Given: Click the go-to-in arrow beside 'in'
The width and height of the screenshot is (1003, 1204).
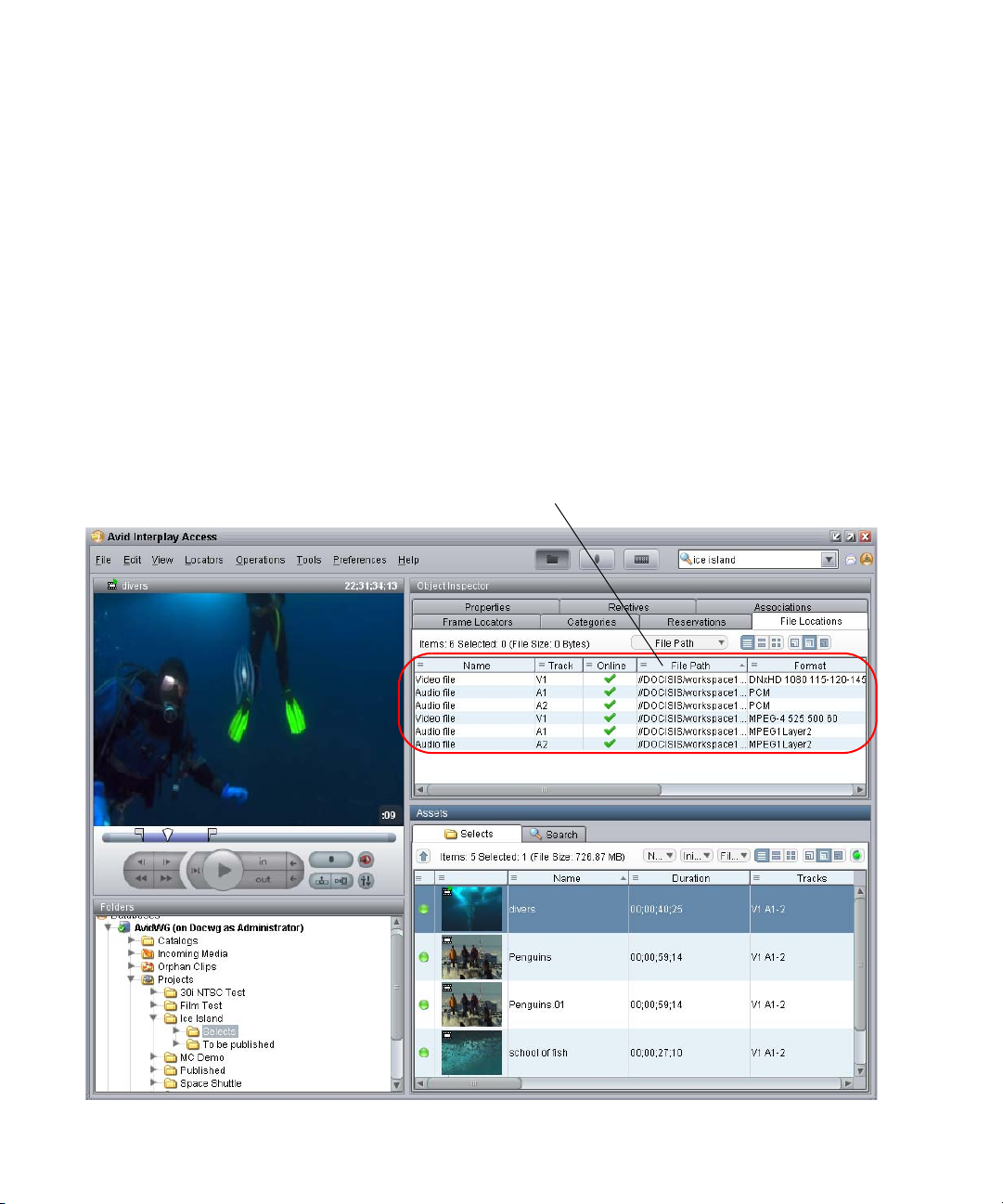Looking at the screenshot, I should (293, 862).
